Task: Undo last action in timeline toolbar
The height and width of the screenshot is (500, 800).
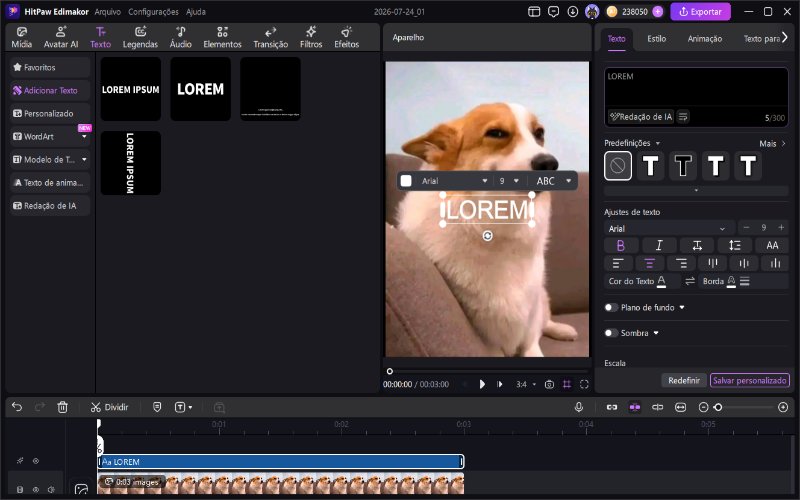Action: [x=17, y=407]
